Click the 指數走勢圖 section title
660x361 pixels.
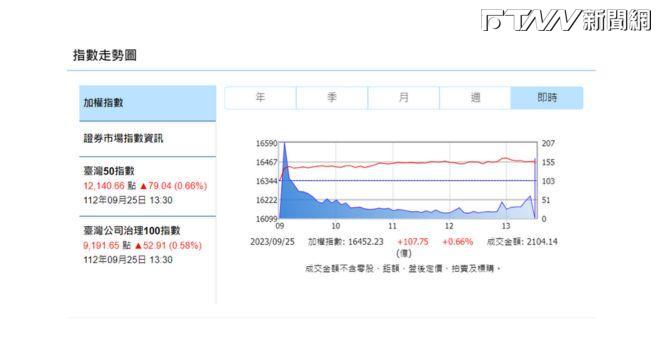105,55
